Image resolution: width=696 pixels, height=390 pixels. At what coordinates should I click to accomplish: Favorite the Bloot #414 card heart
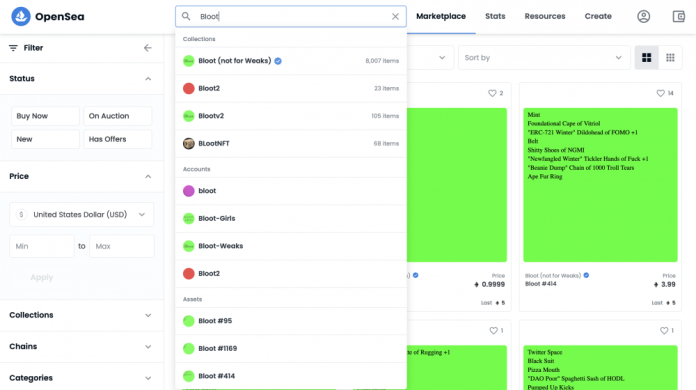(x=660, y=93)
